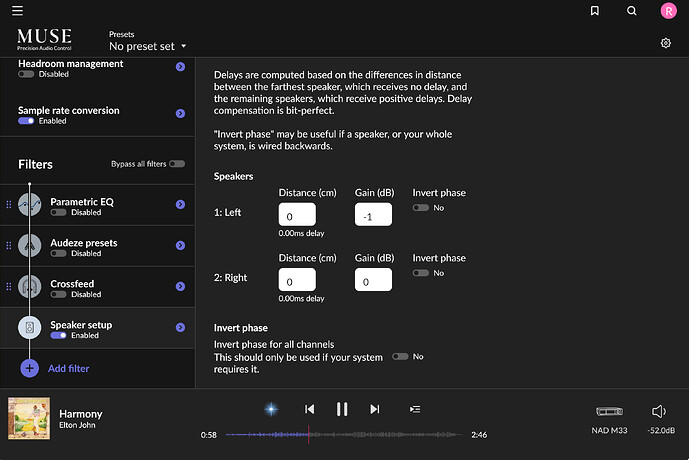Open MUSE settings gear

click(x=666, y=43)
